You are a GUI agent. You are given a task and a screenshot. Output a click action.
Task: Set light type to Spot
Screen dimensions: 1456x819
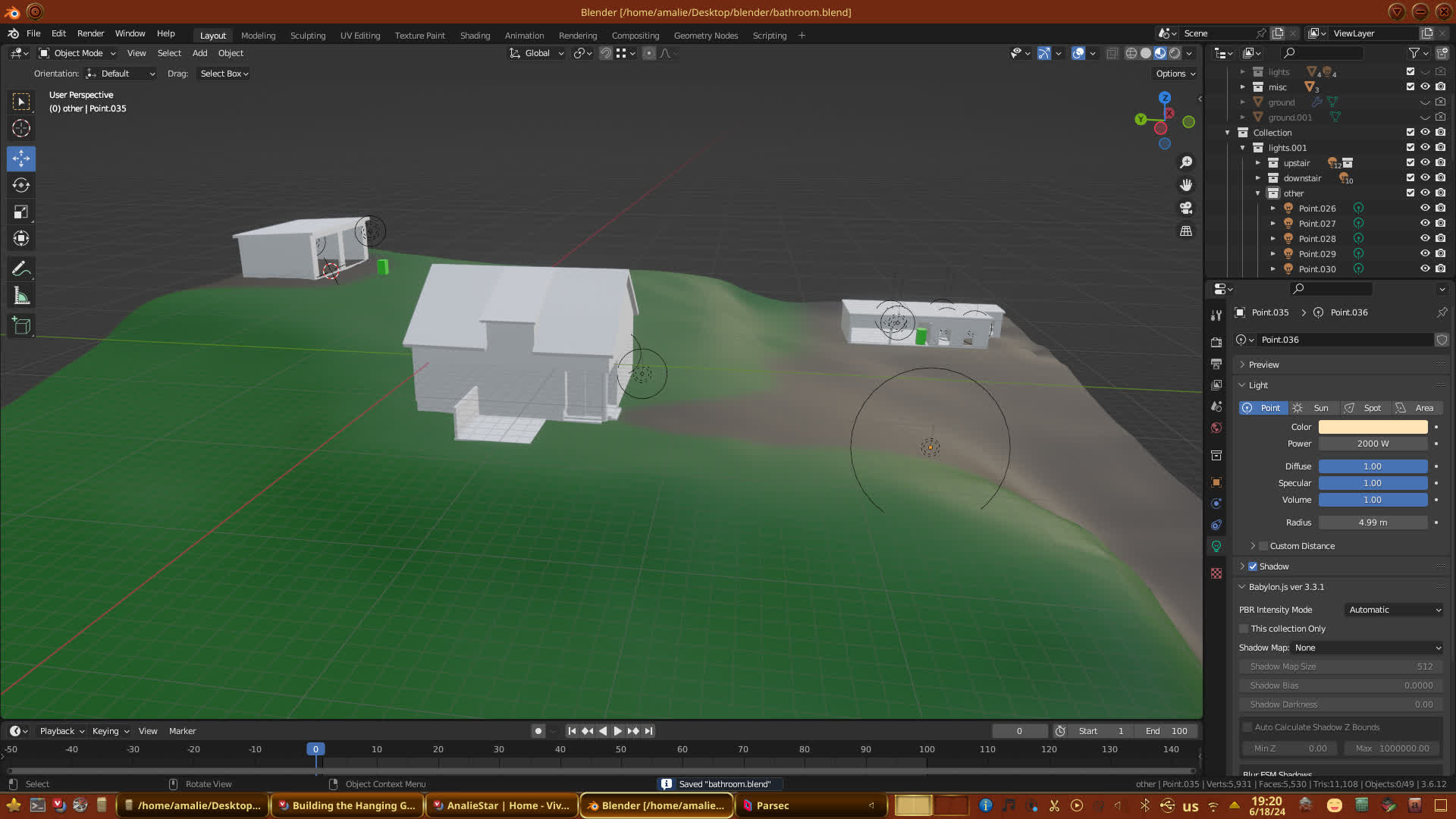coord(1364,408)
